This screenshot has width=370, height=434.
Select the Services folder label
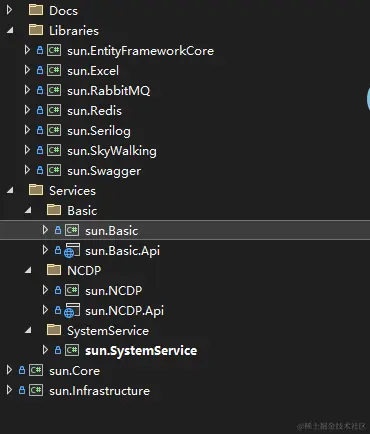tap(72, 191)
